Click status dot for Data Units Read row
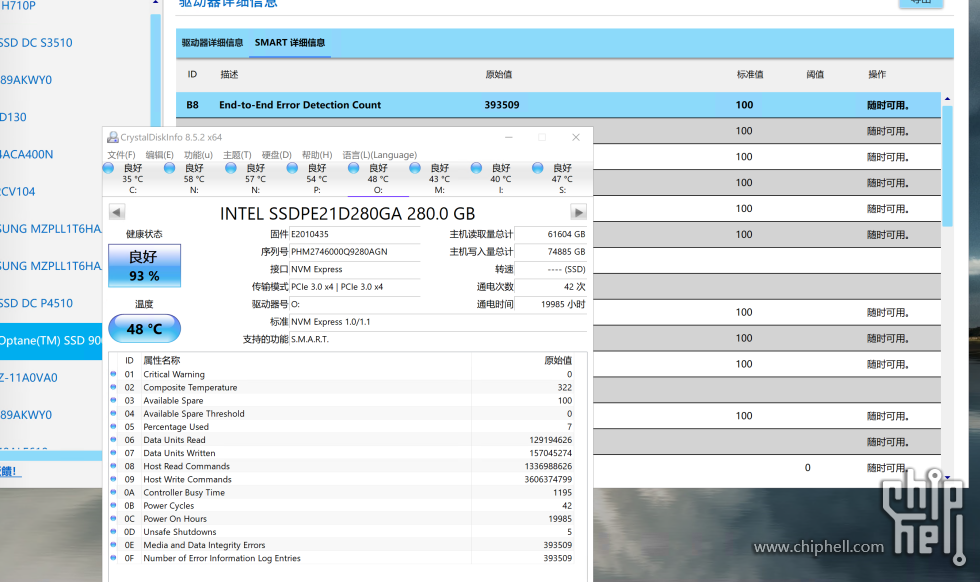The image size is (980, 582). click(x=113, y=439)
